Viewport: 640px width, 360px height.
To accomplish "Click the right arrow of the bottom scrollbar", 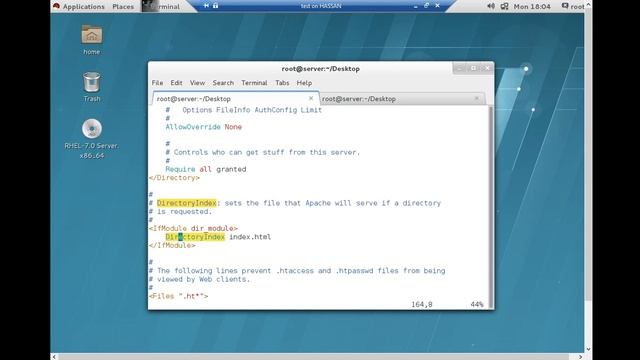I will [580, 357].
